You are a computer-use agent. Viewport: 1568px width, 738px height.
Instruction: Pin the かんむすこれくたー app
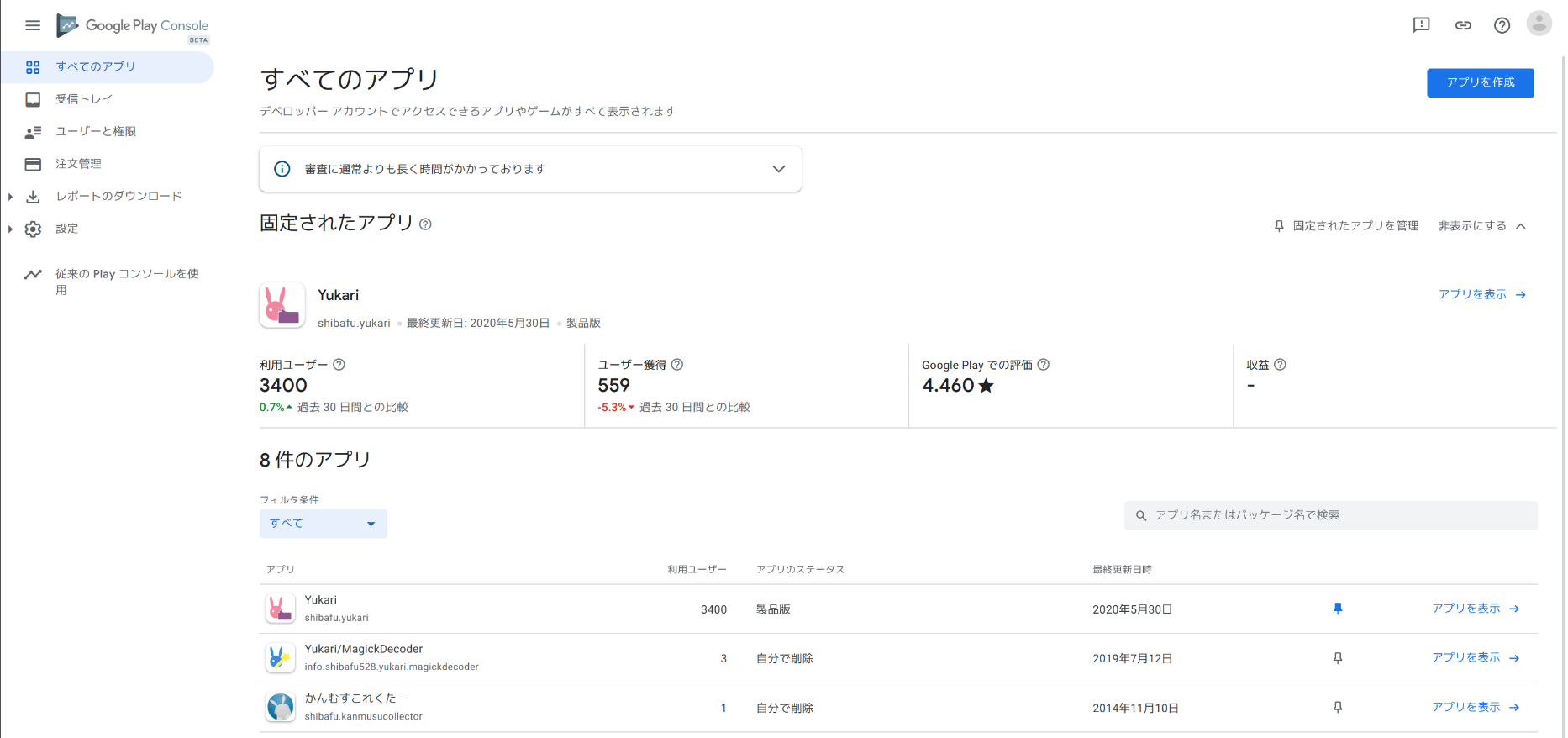[1338, 708]
